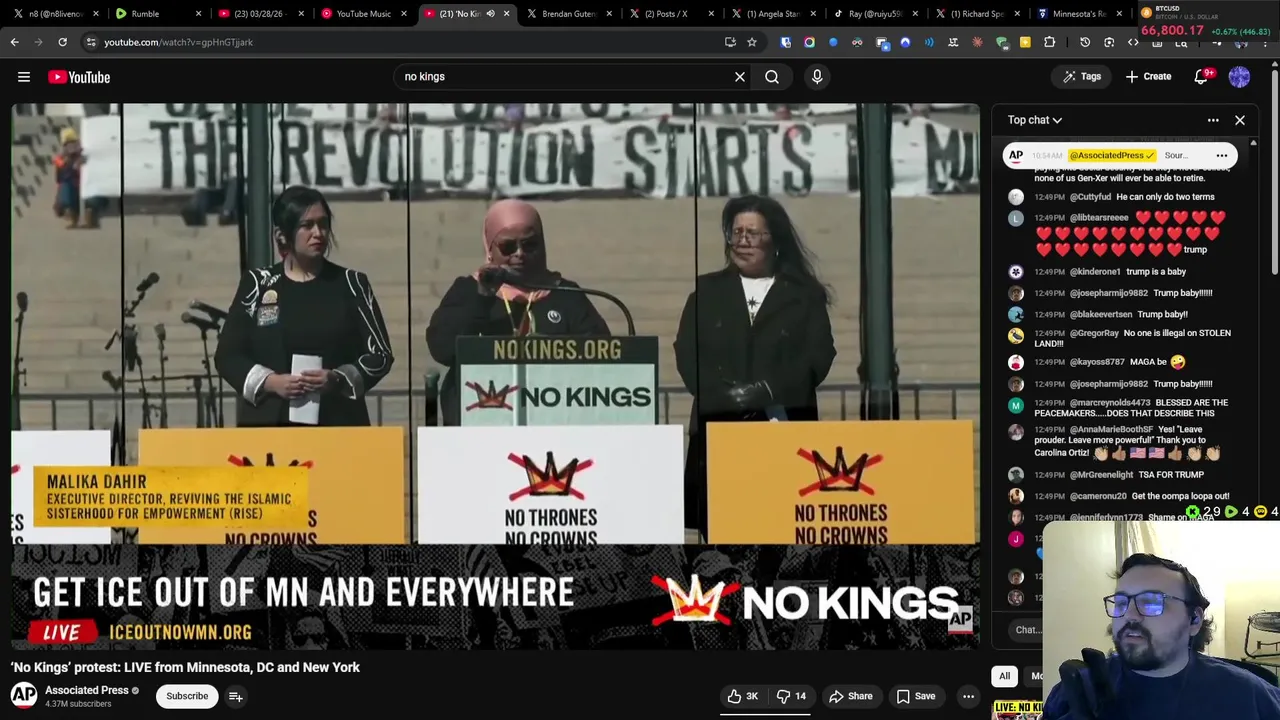Click the @jennifedynn1773 chat message
Viewport: 1280px width, 720px height.
pos(1122,517)
